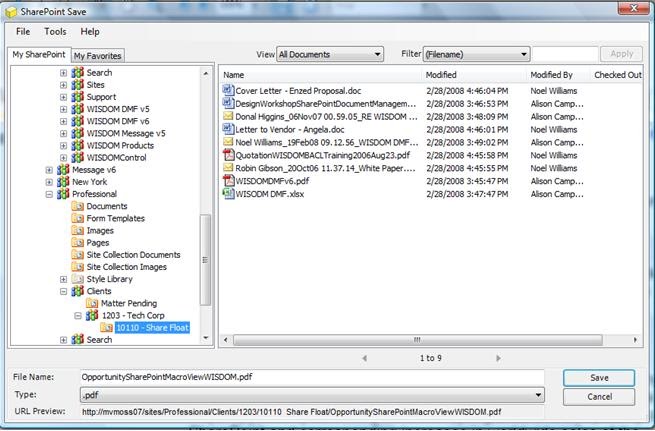Sort by the Modified column header
The width and height of the screenshot is (655, 431).
tap(475, 75)
